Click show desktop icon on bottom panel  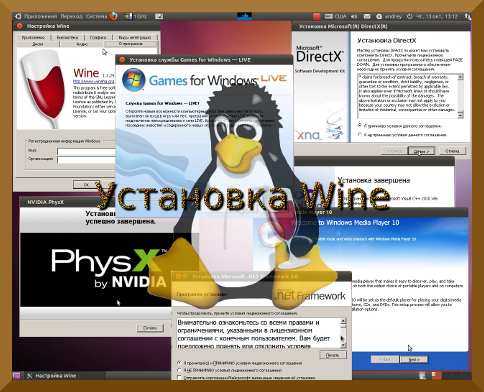(16, 376)
